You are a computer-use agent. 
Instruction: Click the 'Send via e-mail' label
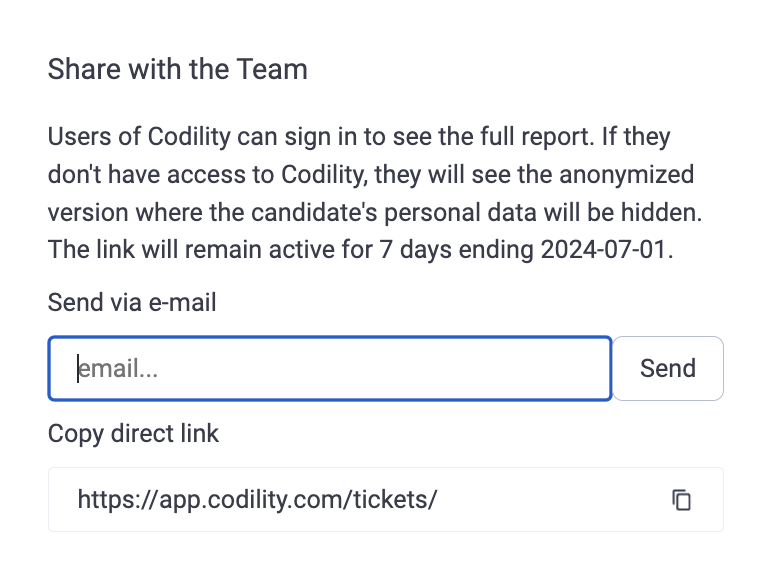click(x=132, y=302)
